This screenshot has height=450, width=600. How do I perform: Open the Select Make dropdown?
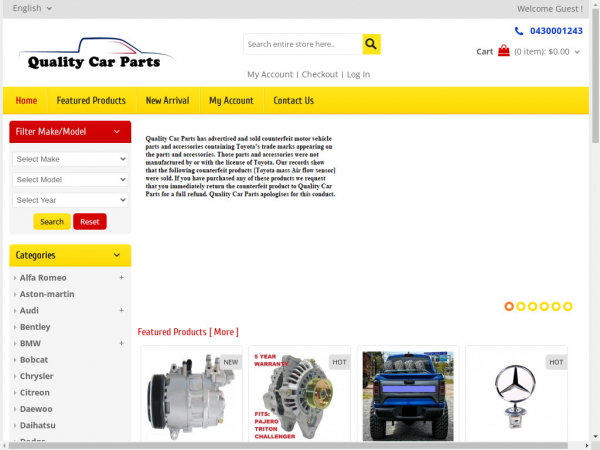(x=70, y=159)
